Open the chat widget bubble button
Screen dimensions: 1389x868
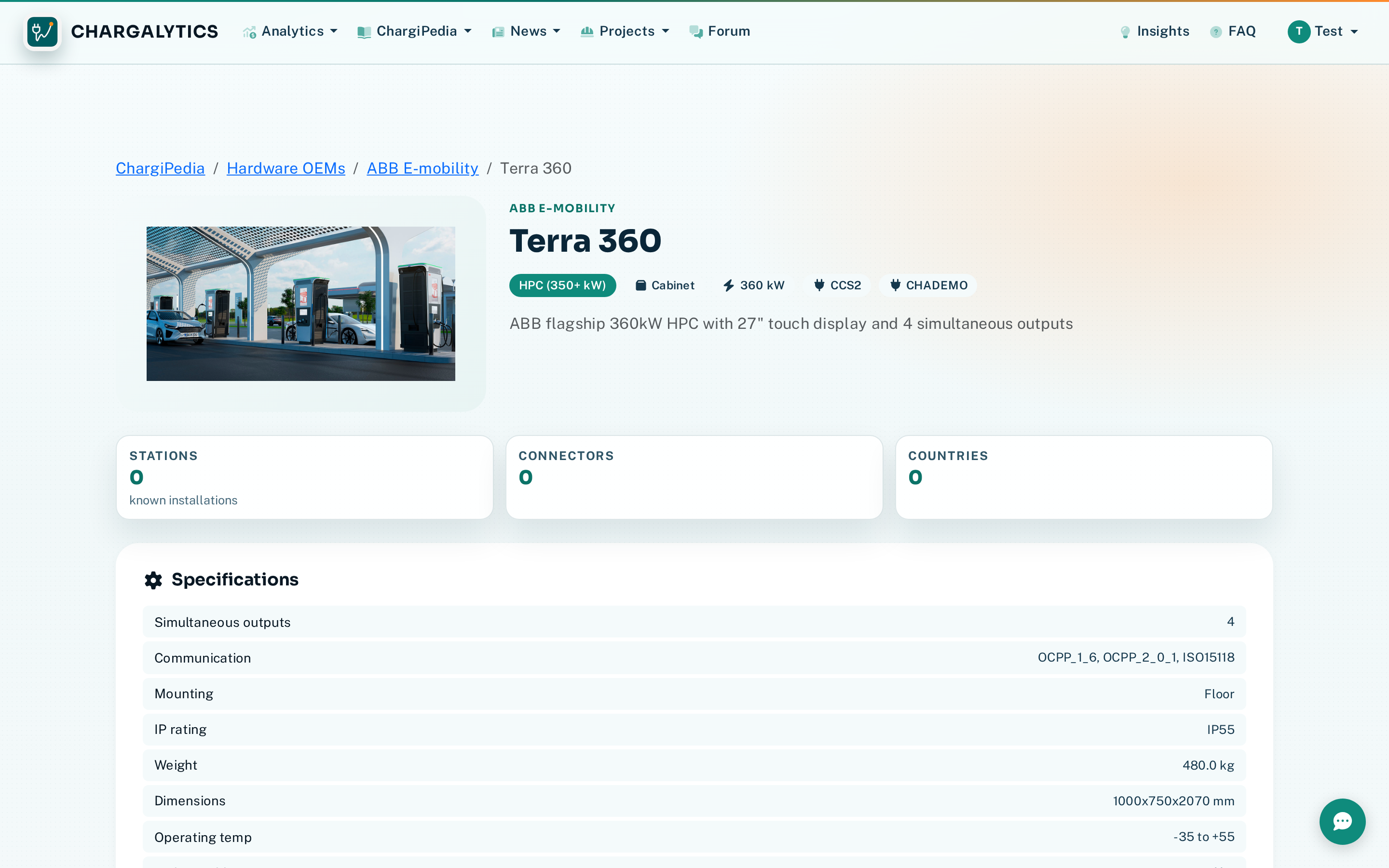1342,821
